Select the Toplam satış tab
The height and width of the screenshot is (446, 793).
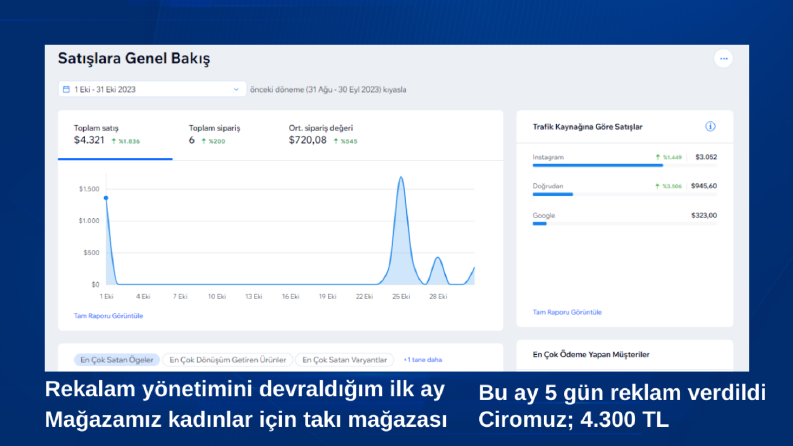click(115, 135)
